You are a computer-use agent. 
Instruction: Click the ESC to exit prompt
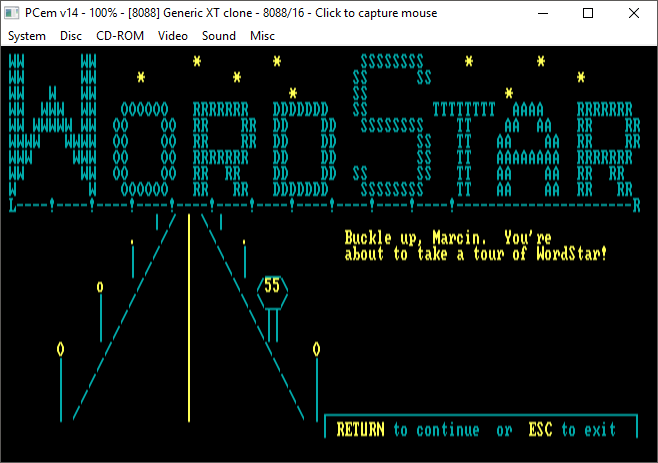(572, 430)
